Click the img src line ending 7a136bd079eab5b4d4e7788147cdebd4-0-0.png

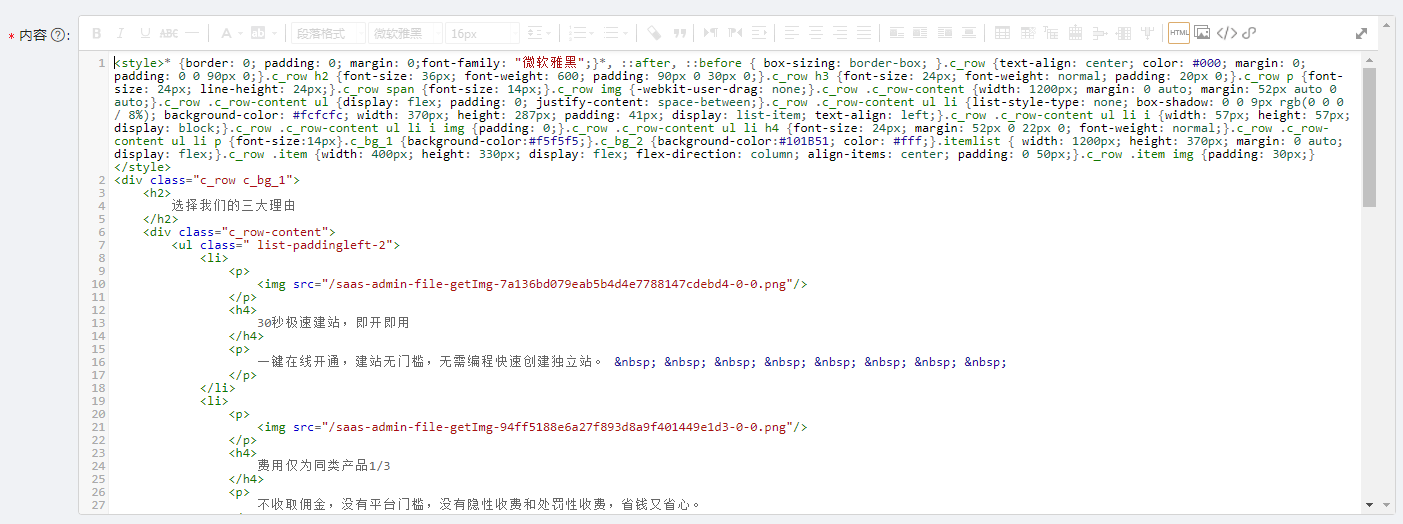532,283
